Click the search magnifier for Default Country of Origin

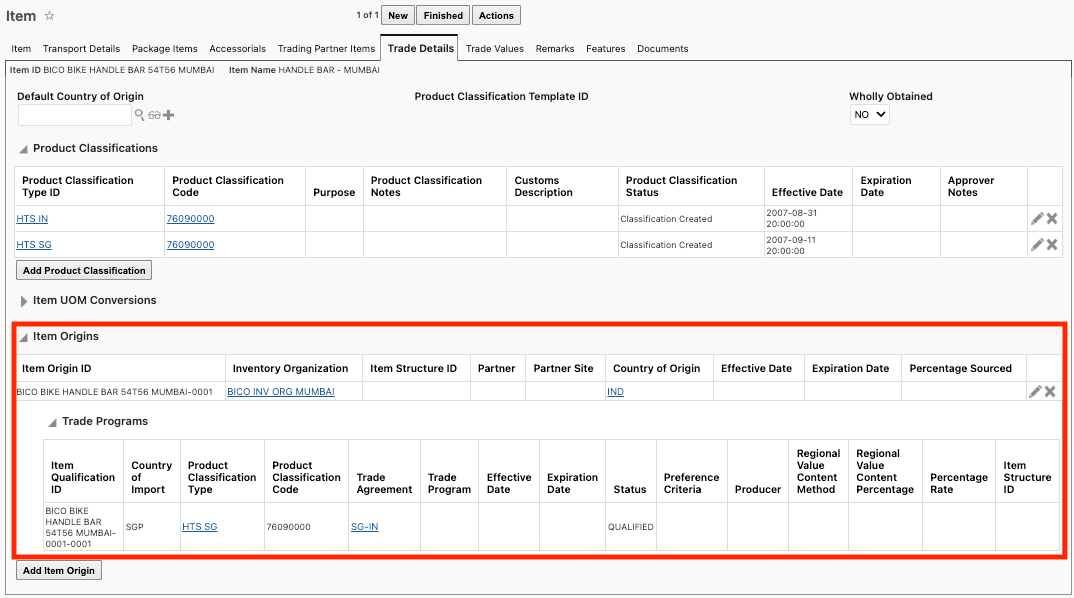click(x=140, y=115)
